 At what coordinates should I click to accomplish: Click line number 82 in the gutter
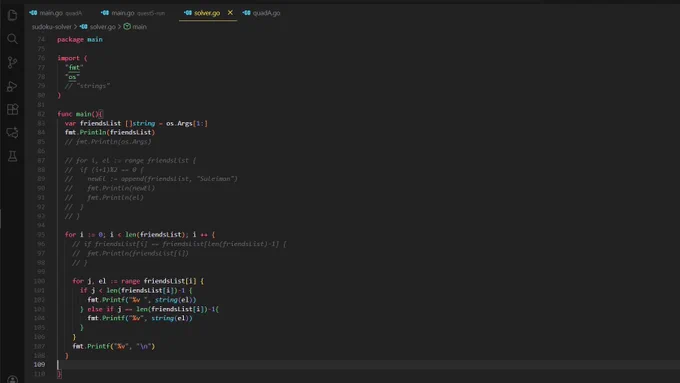pyautogui.click(x=41, y=114)
